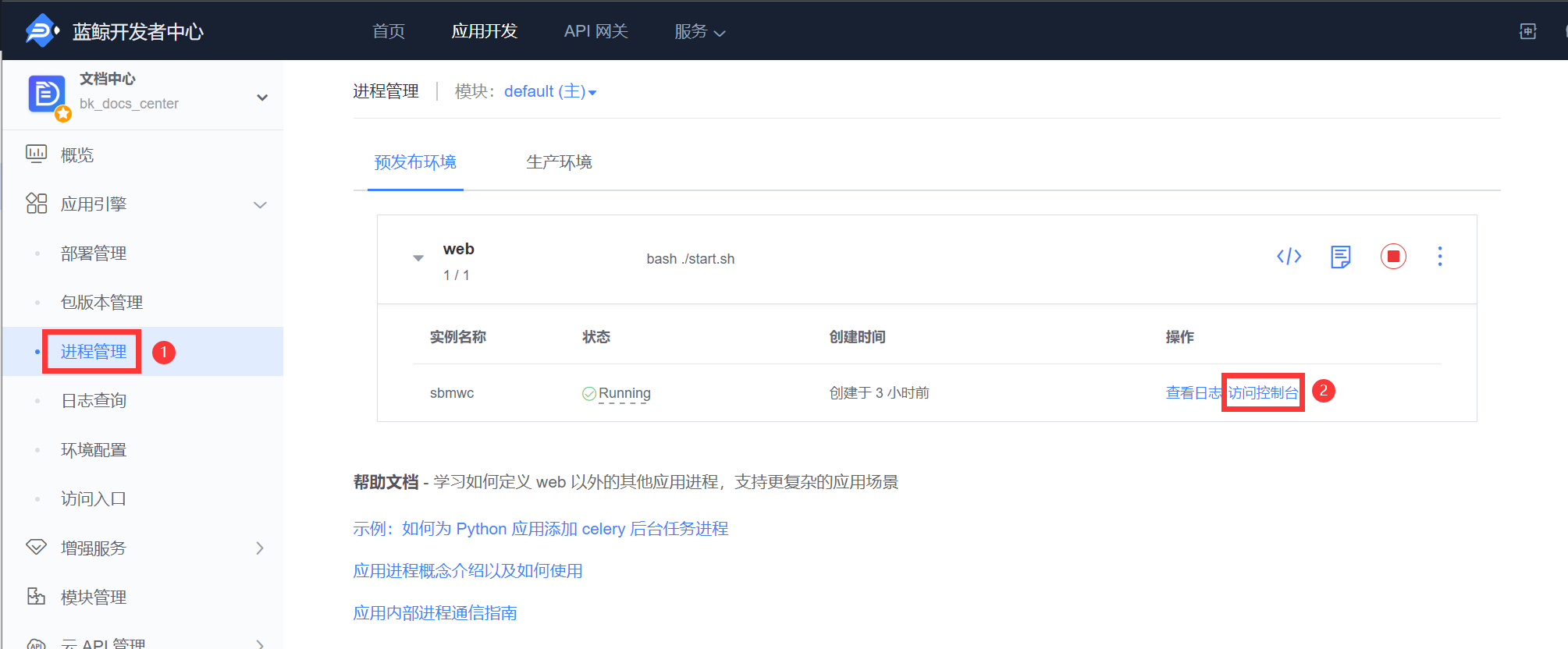1568x649 pixels.
Task: Click the 进程管理 page heading
Action: click(x=386, y=91)
